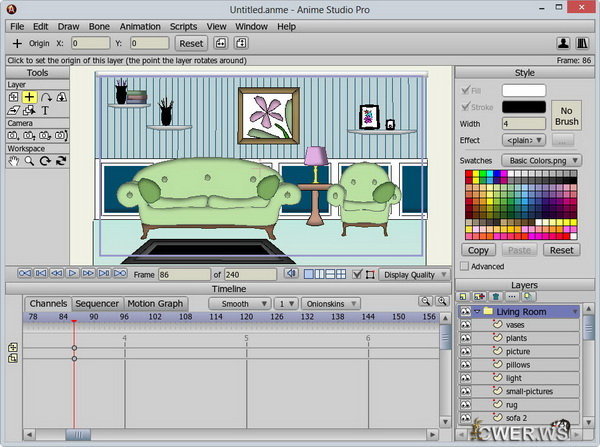Click the delete layer trash icon
The height and width of the screenshot is (447, 600).
(495, 297)
